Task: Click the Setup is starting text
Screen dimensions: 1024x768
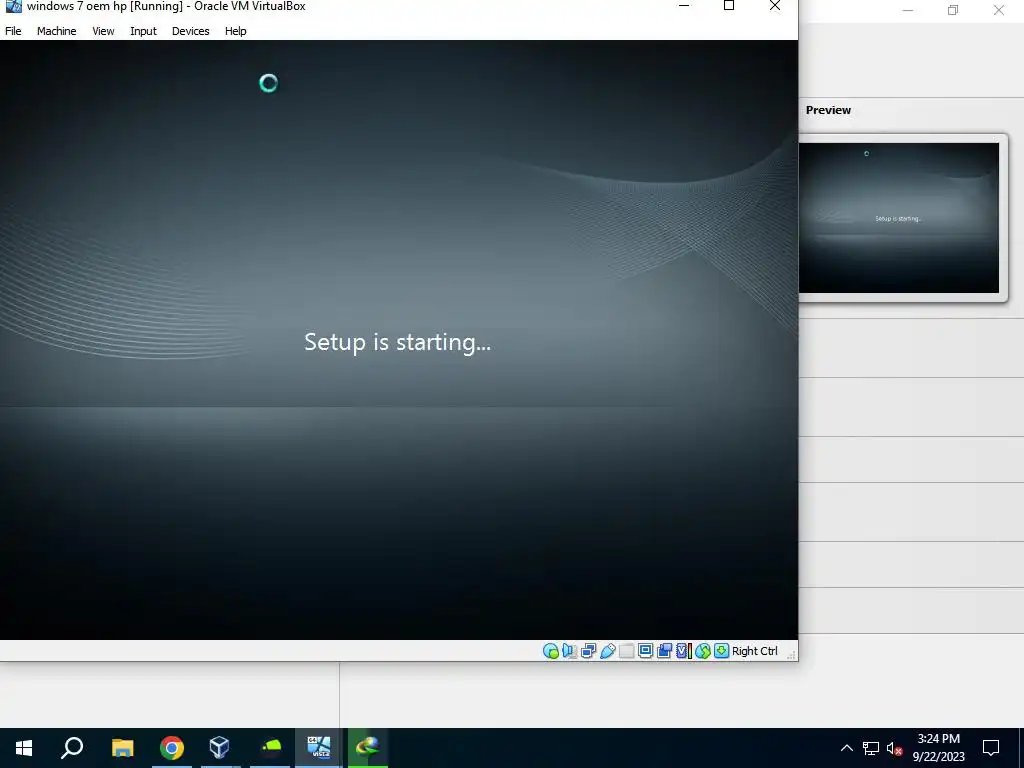Action: tap(397, 342)
